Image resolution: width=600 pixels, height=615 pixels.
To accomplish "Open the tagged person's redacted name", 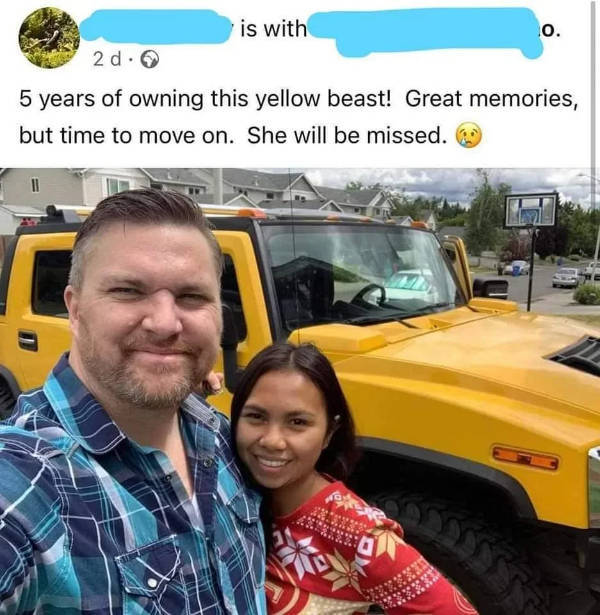I will coord(427,33).
